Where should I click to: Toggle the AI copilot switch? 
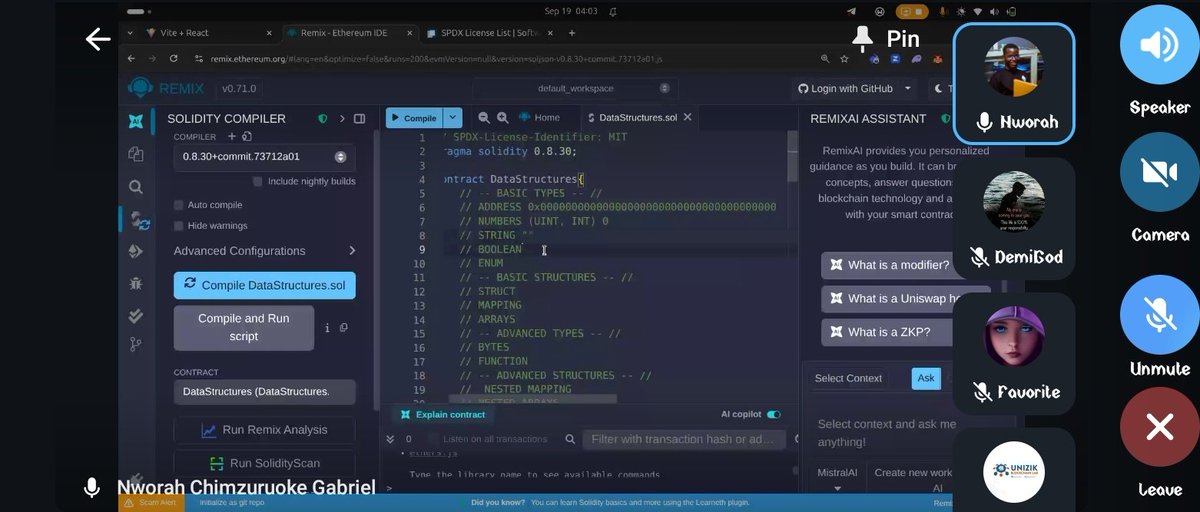point(773,415)
